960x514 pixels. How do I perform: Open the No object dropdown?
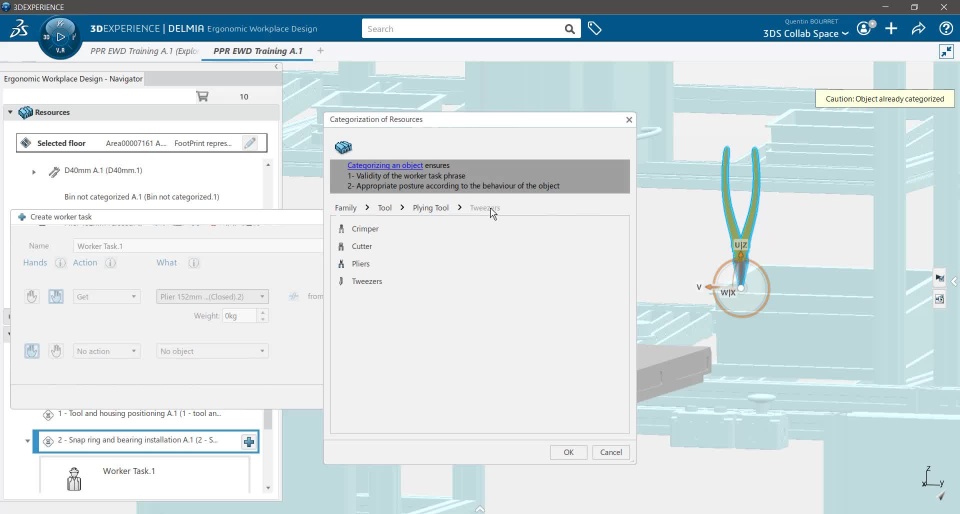click(x=212, y=351)
